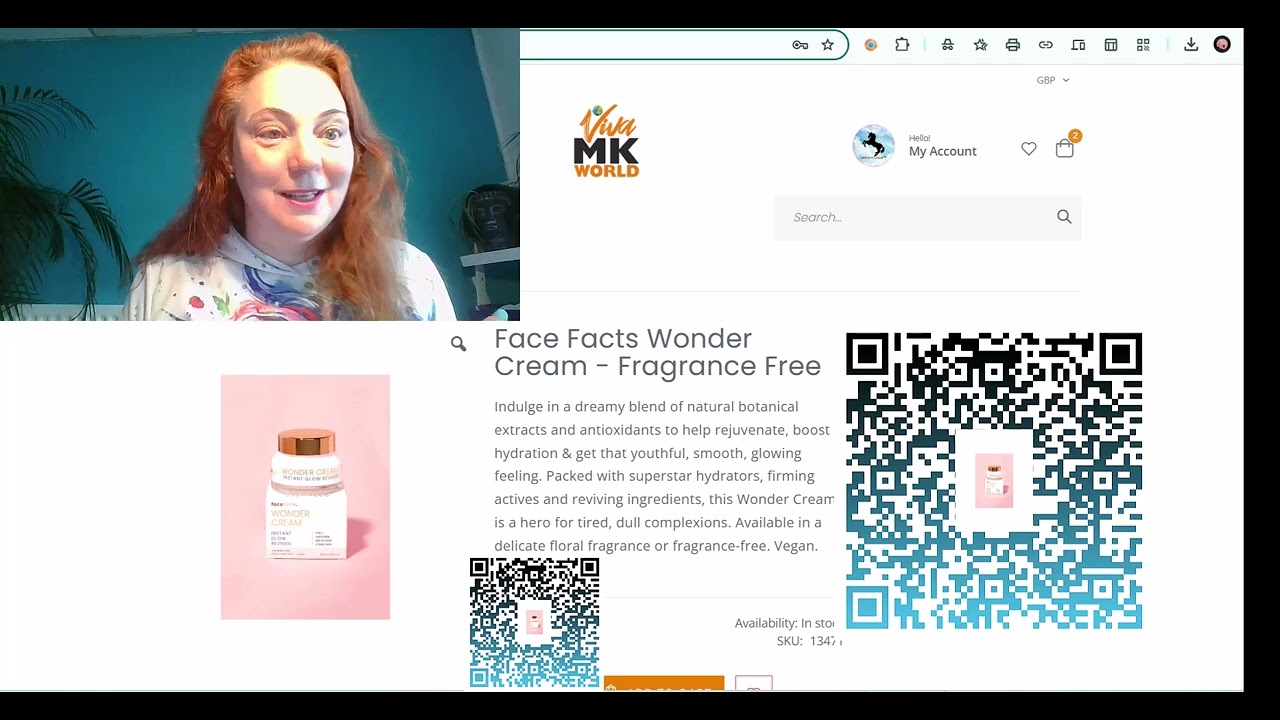Click the small QR code overlay
1280x720 pixels.
[x=535, y=623]
